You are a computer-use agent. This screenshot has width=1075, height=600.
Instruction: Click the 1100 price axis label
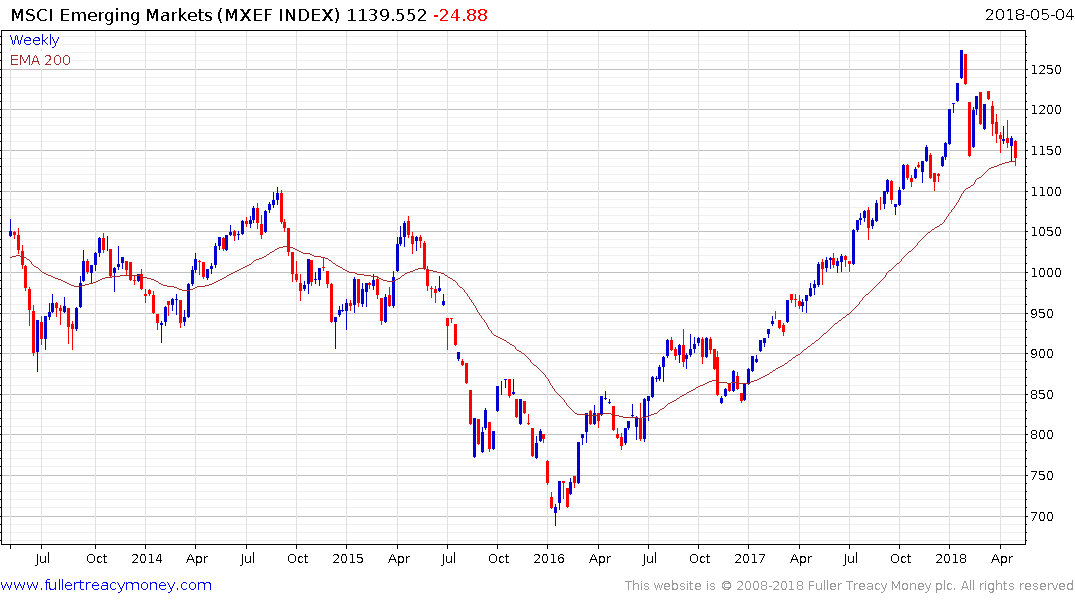pyautogui.click(x=1046, y=191)
